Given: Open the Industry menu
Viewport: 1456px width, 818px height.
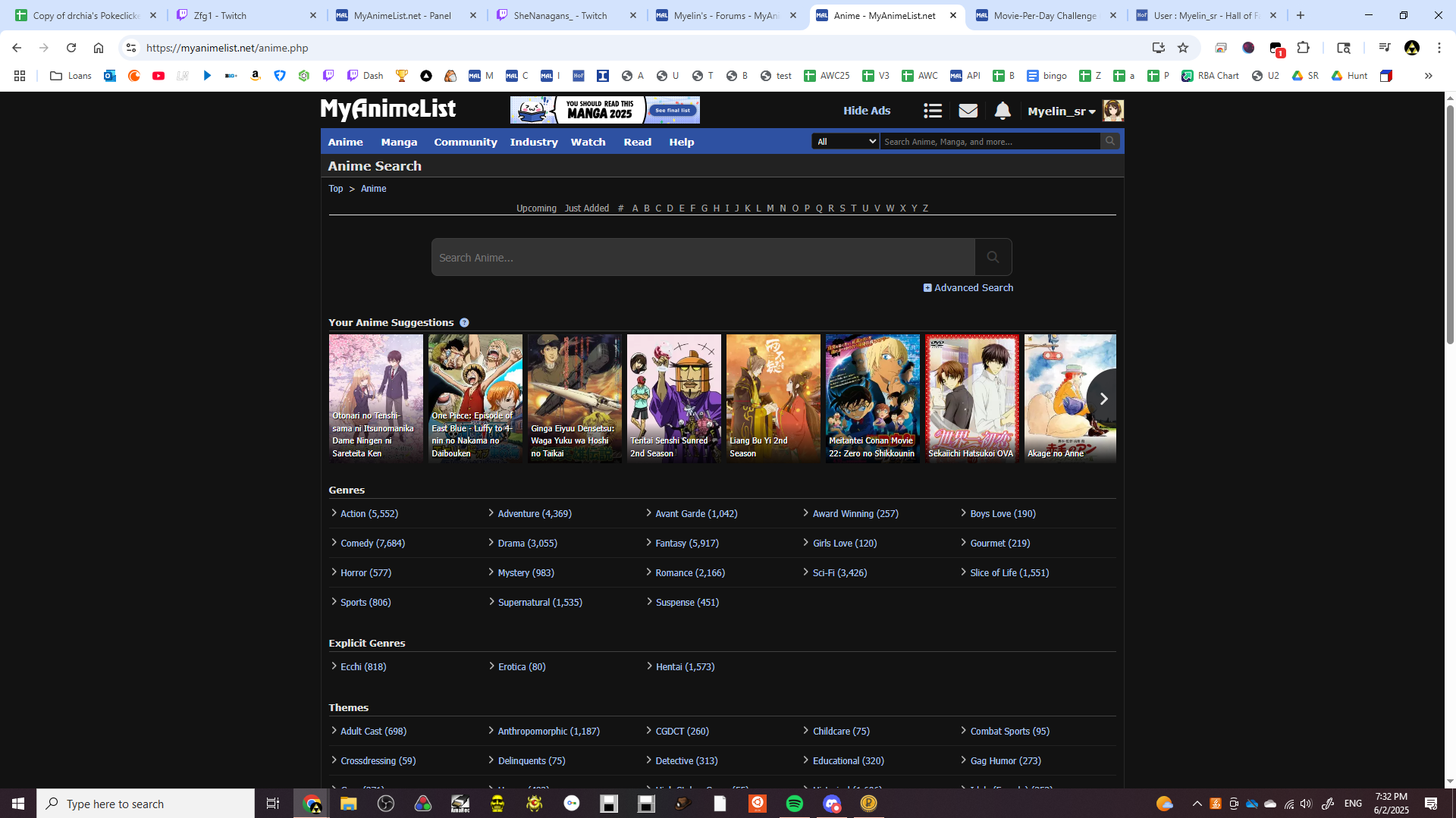Looking at the screenshot, I should click(x=534, y=142).
